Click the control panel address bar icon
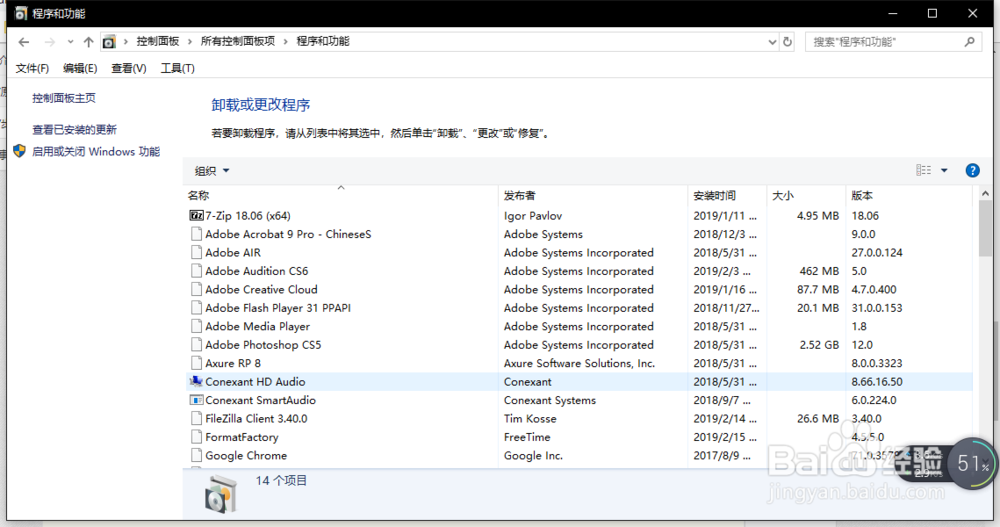Screen dimensions: 1000x527 [x=109, y=42]
